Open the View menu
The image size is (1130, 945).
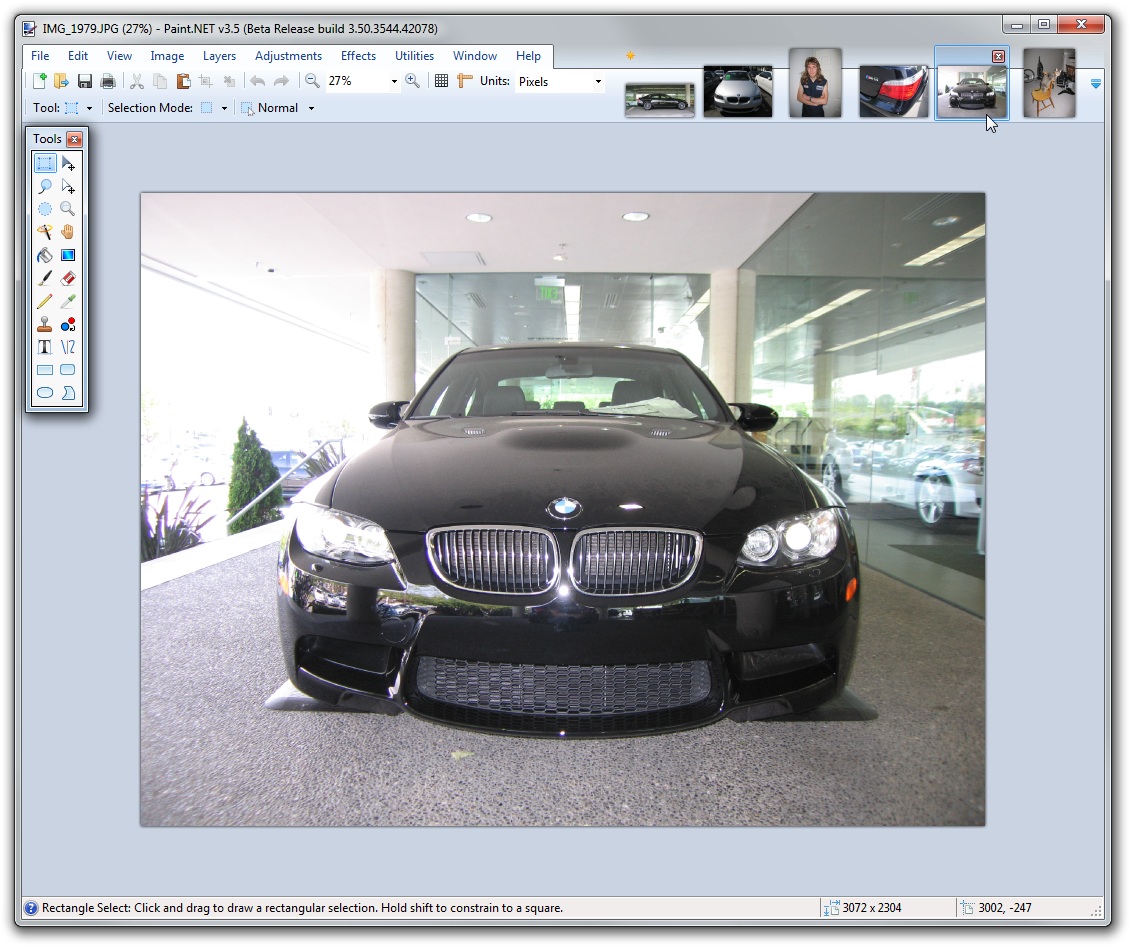tap(119, 56)
